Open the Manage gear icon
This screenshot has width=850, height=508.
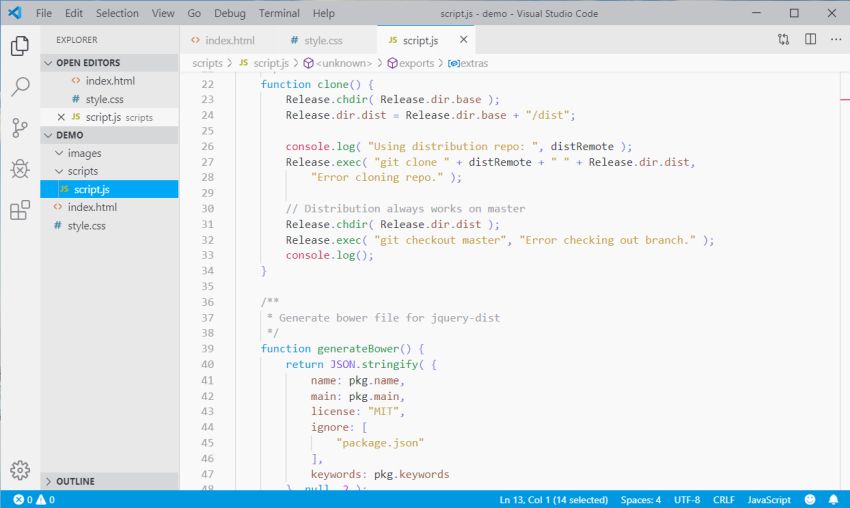(20, 470)
